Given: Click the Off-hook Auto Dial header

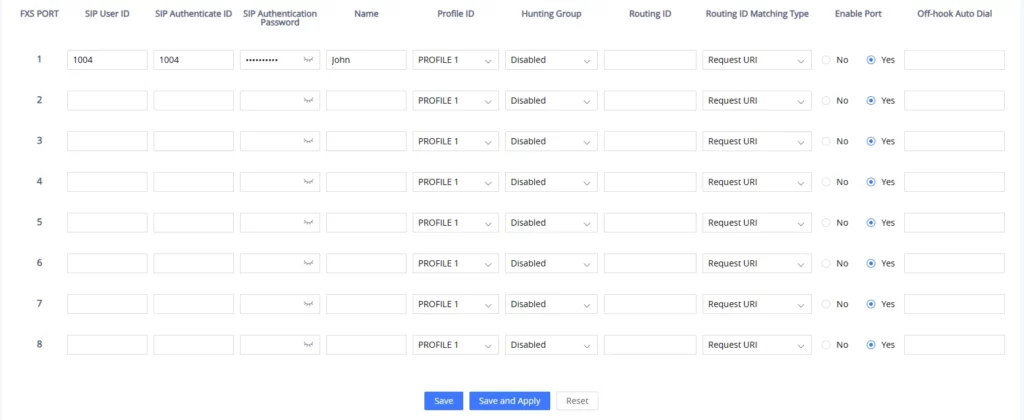Looking at the screenshot, I should 955,14.
